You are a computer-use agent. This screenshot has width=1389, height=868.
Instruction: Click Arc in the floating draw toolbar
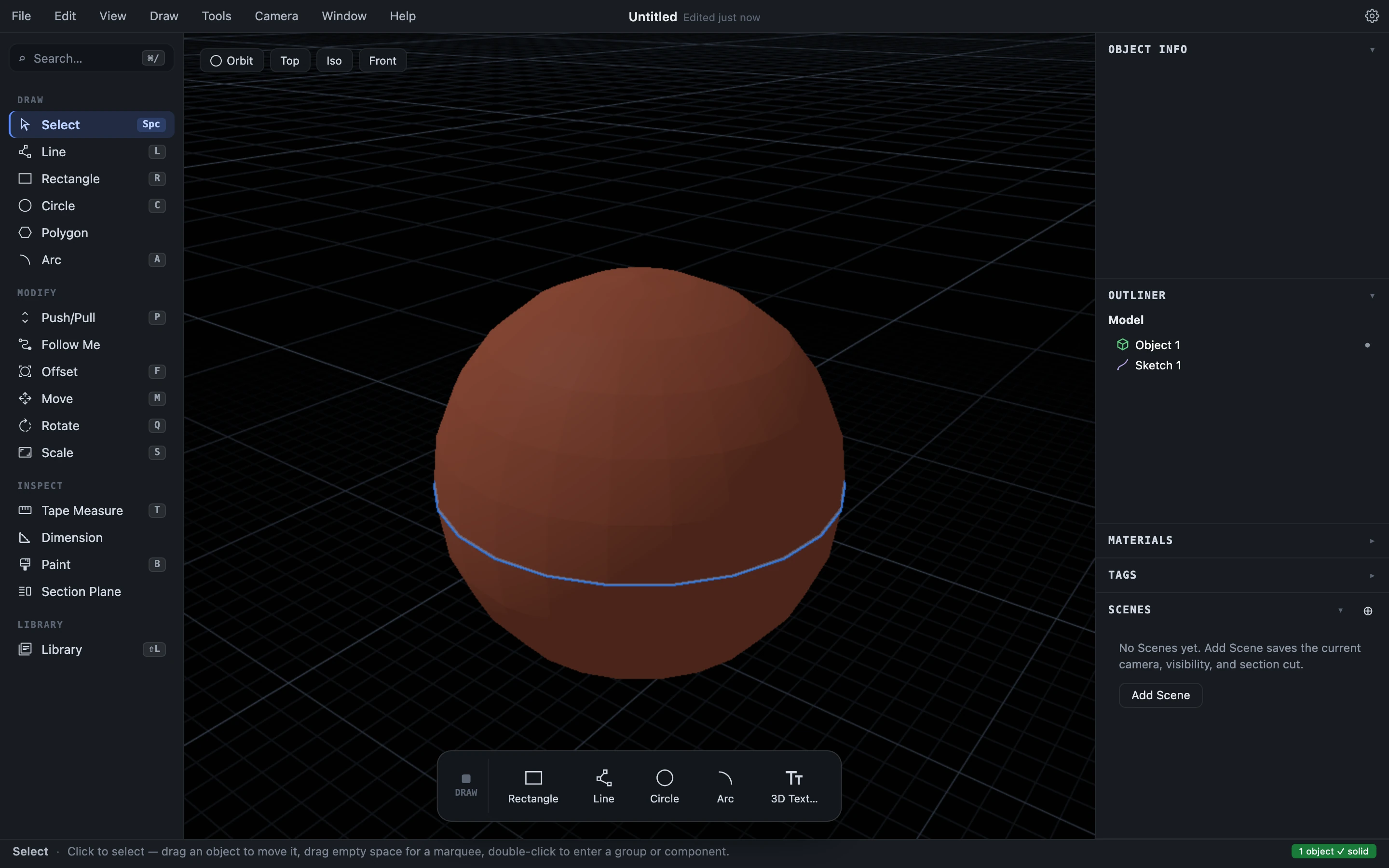pyautogui.click(x=725, y=787)
